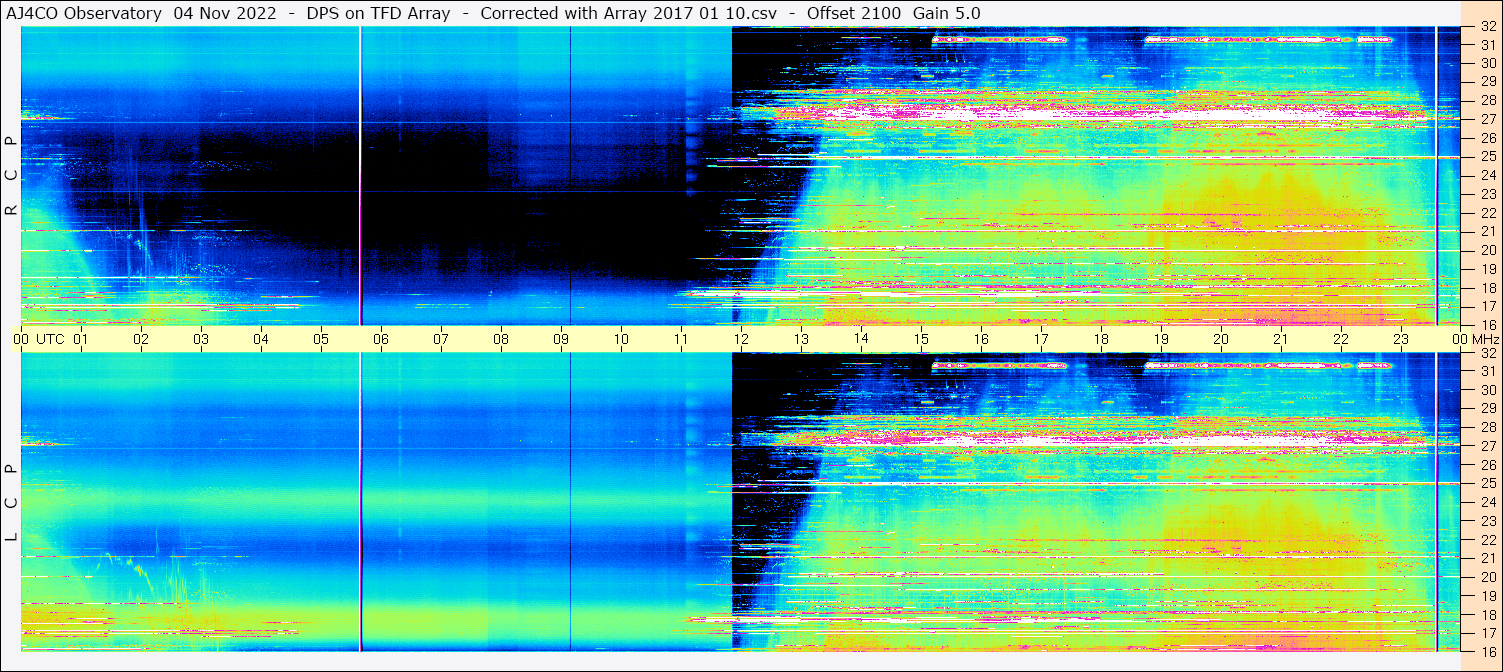The height and width of the screenshot is (672, 1503).
Task: Click "27" MHz tick of LCP panel
Action: pyautogui.click(x=1488, y=446)
